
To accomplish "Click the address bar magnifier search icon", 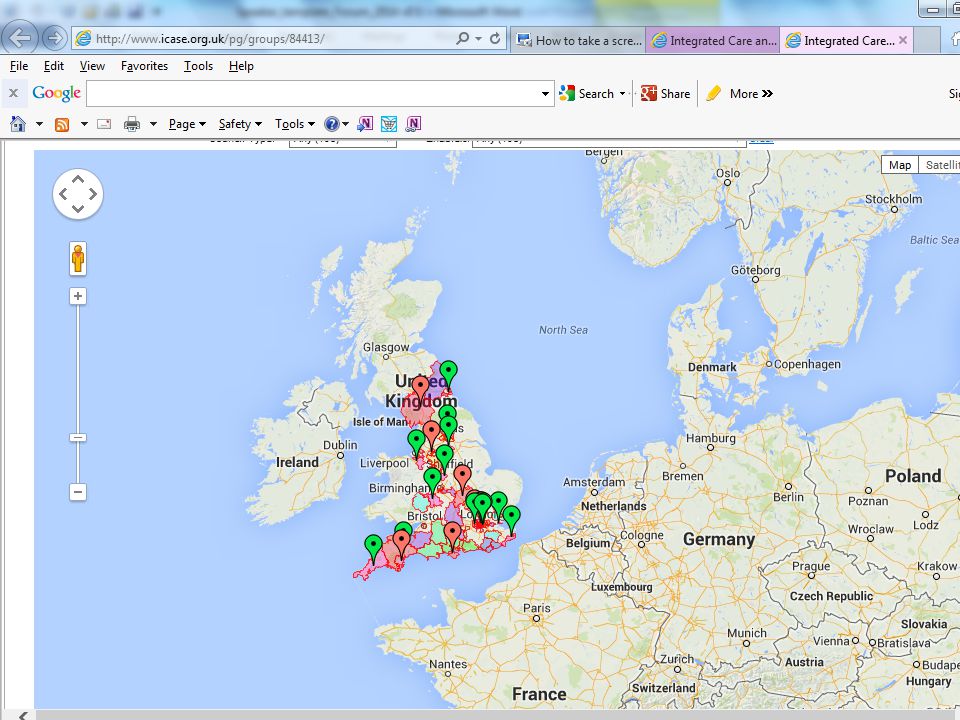I will [462, 39].
